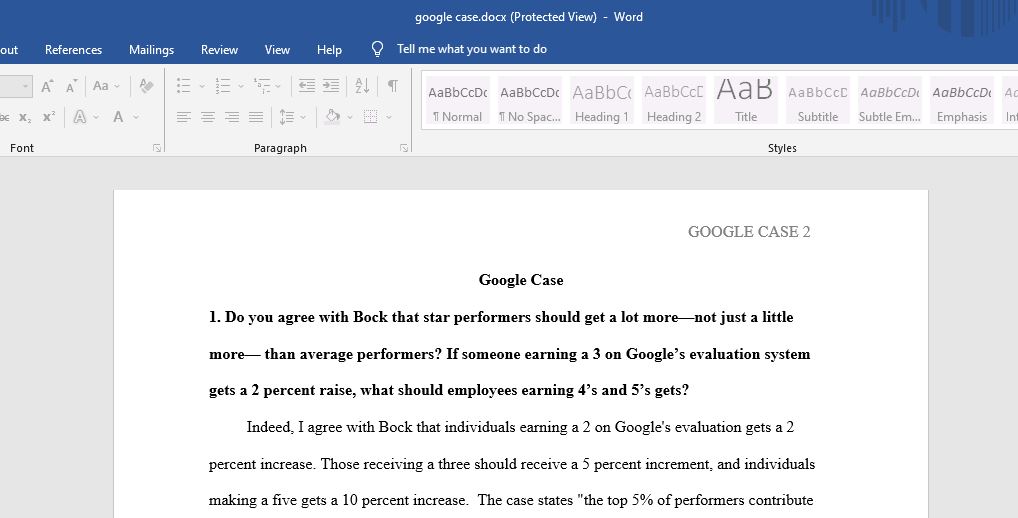Viewport: 1018px width, 518px height.
Task: Apply the No Spacing style
Action: coord(530,100)
